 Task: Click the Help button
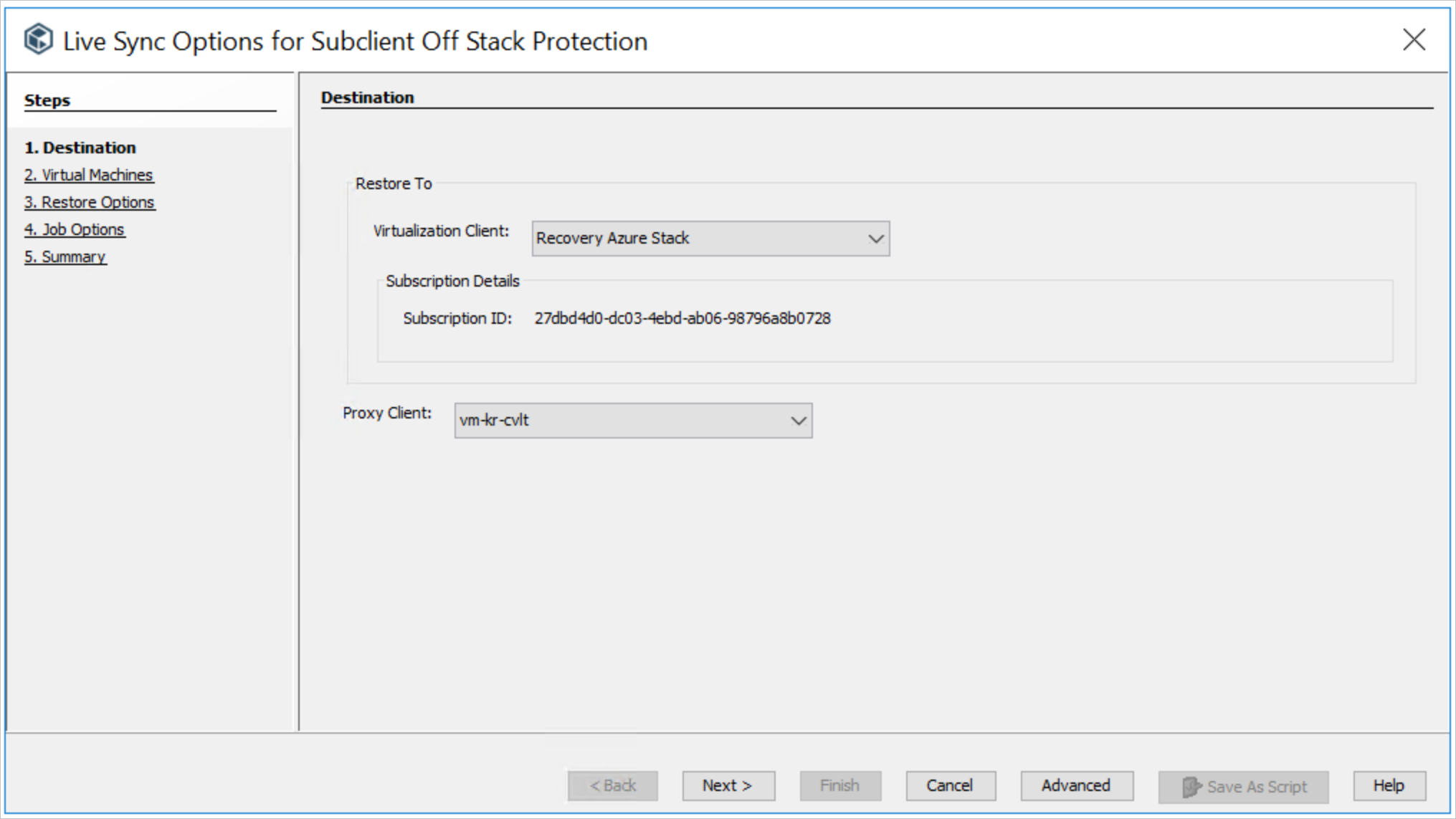tap(1389, 786)
